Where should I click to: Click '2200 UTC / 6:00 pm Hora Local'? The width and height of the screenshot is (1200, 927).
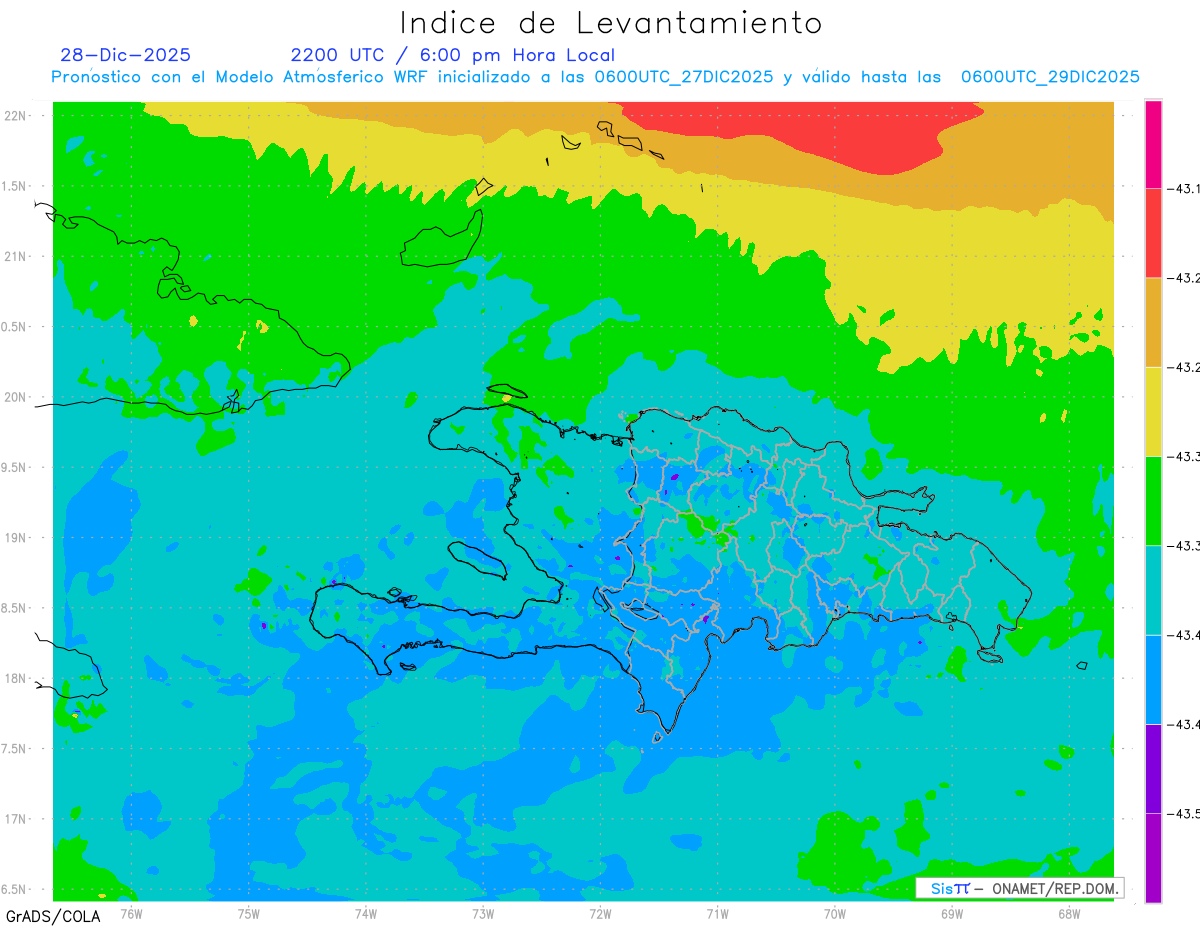452,56
